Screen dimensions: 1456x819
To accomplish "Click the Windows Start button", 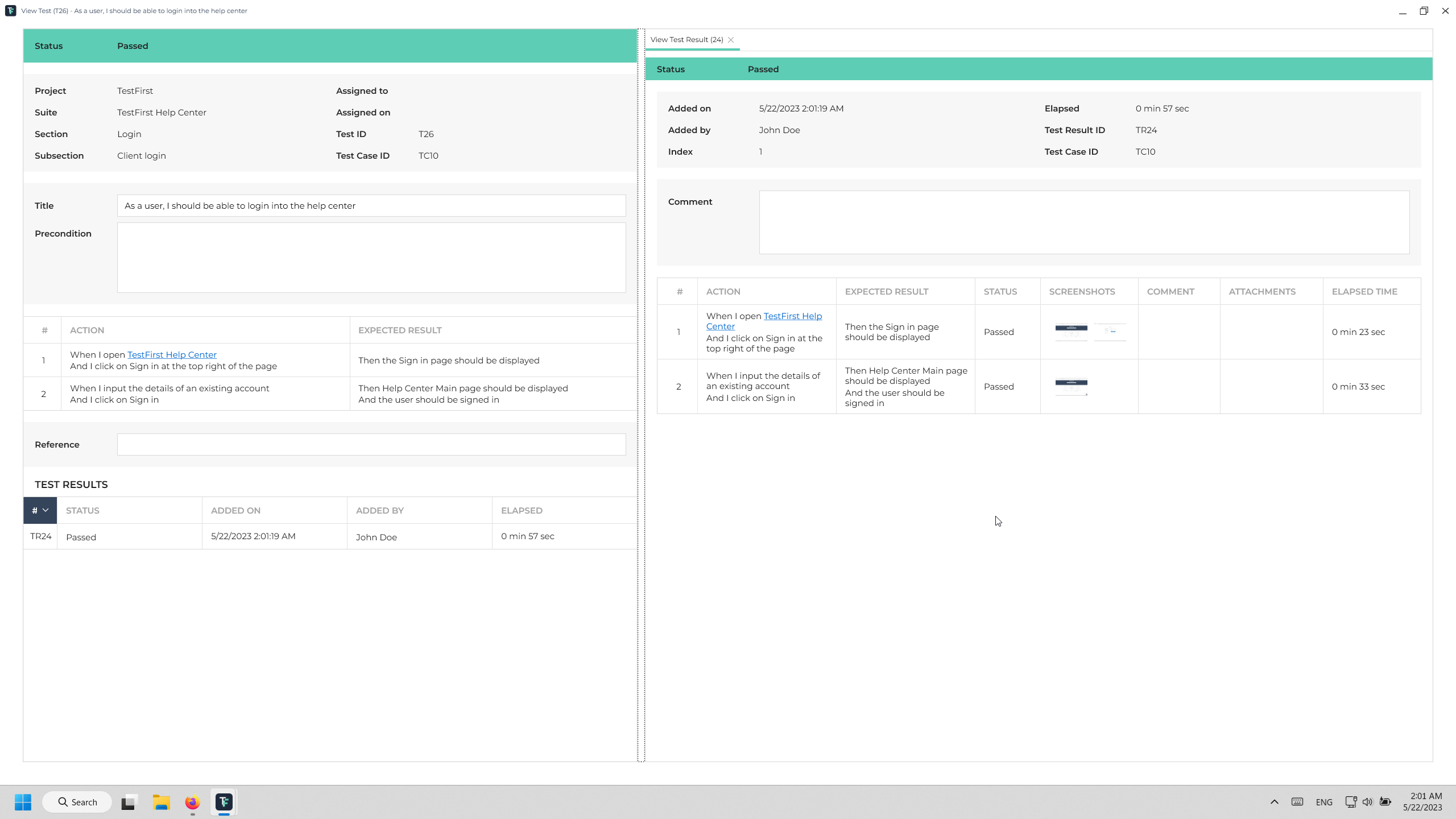I will click(x=23, y=802).
